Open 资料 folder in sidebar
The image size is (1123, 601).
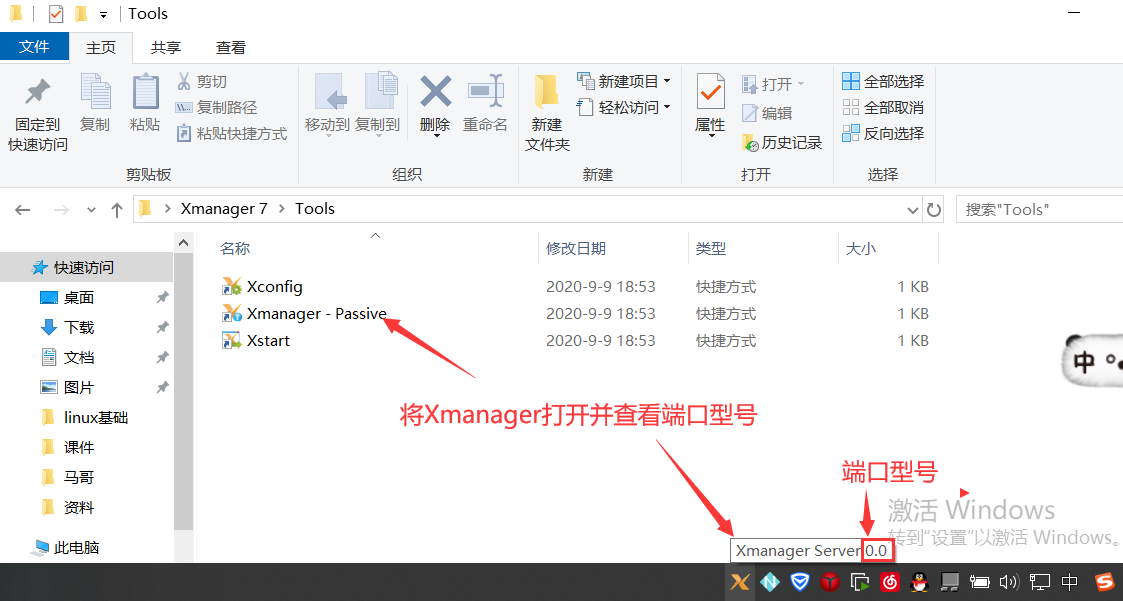click(67, 508)
